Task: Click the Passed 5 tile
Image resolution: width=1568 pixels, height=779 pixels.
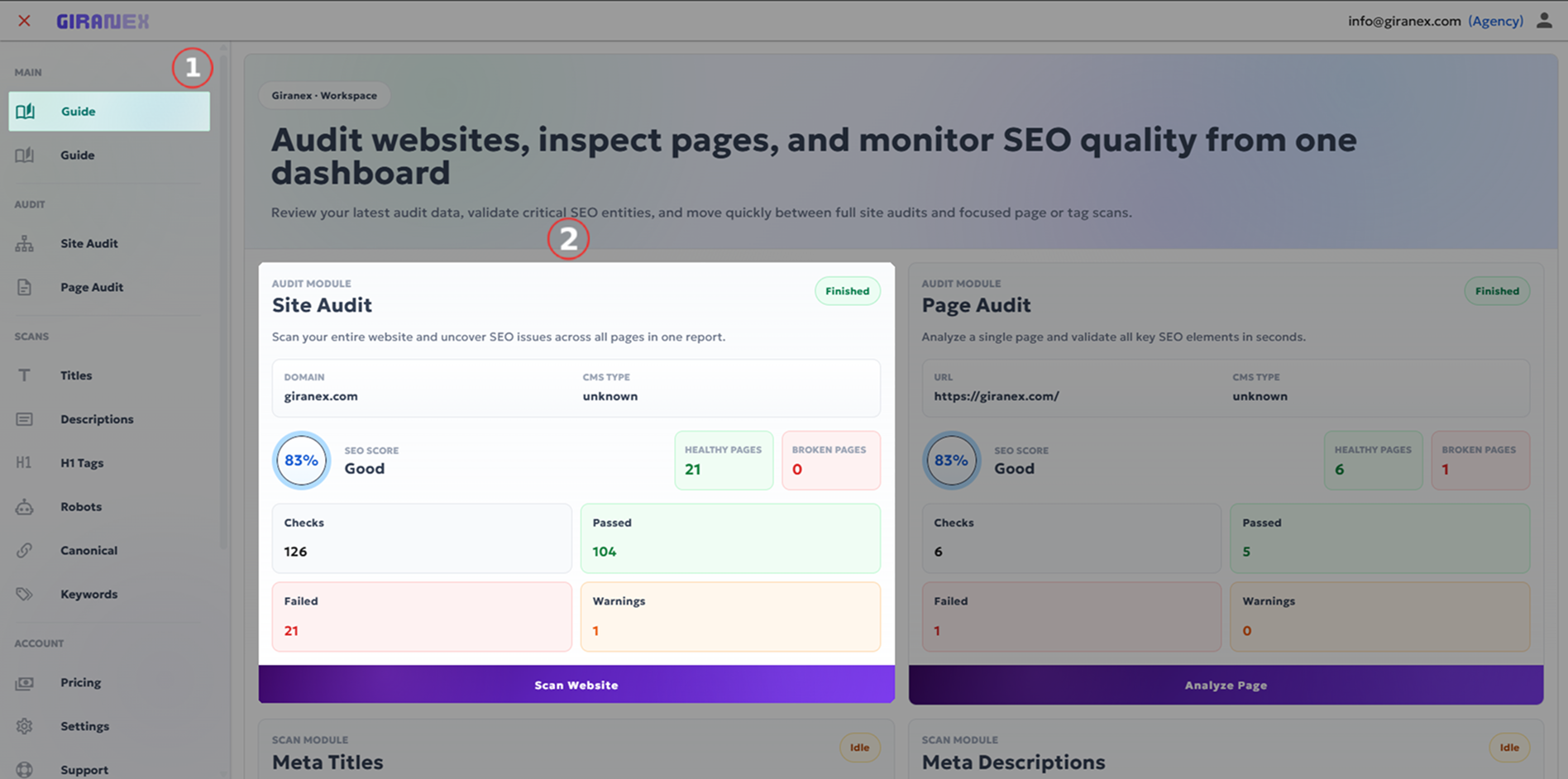Action: 1380,538
